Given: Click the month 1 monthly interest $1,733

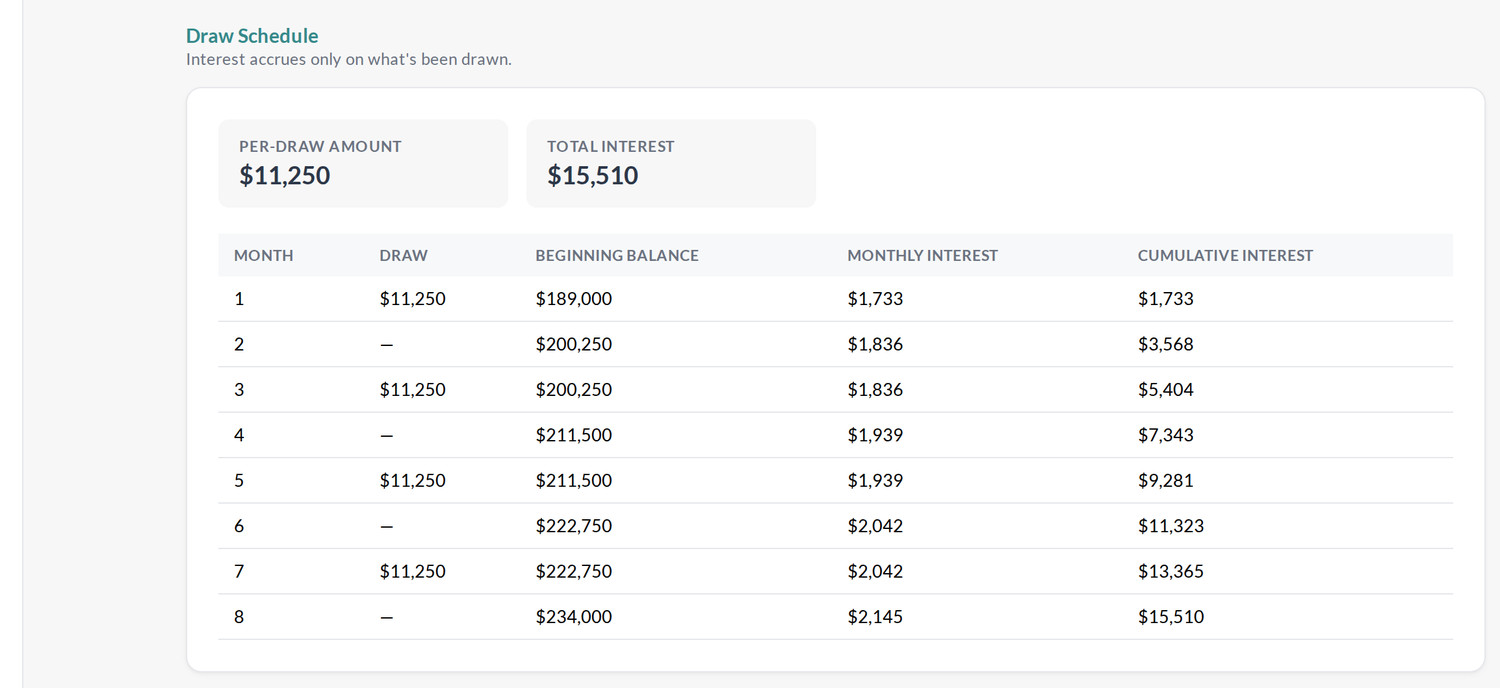Looking at the screenshot, I should click(x=875, y=299).
